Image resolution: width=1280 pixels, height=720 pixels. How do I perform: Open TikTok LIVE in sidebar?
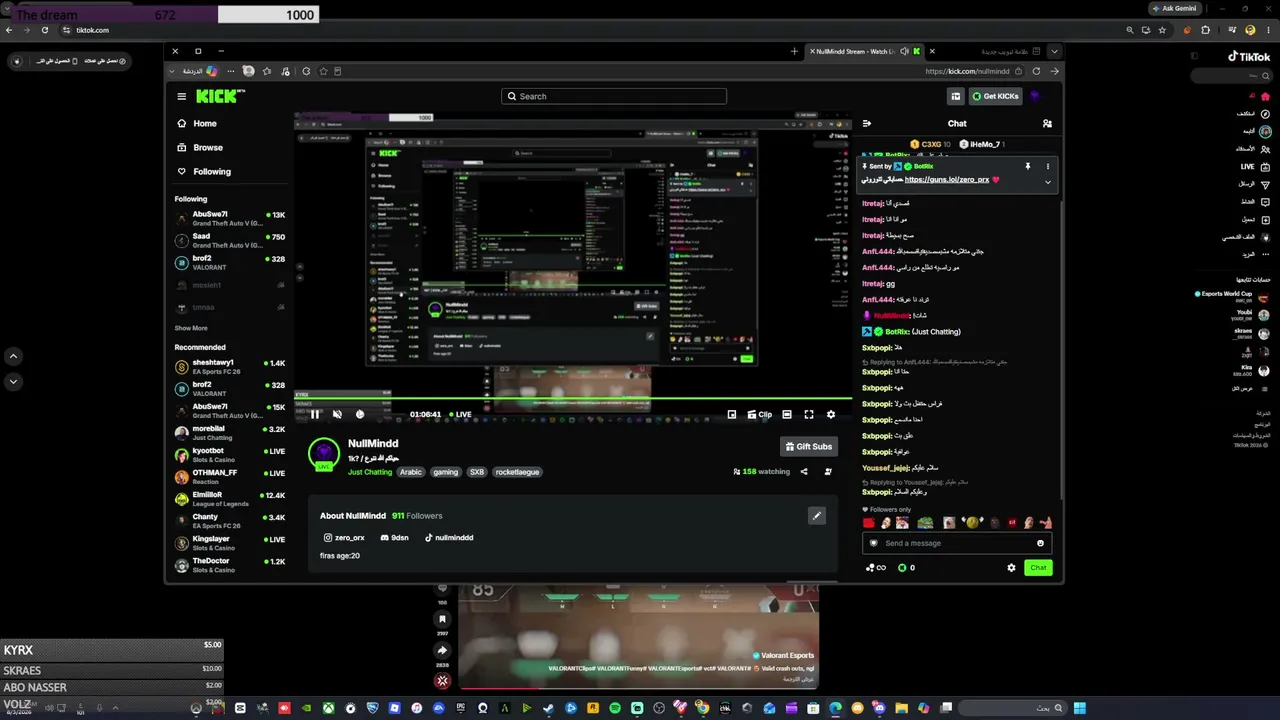[x=1254, y=166]
